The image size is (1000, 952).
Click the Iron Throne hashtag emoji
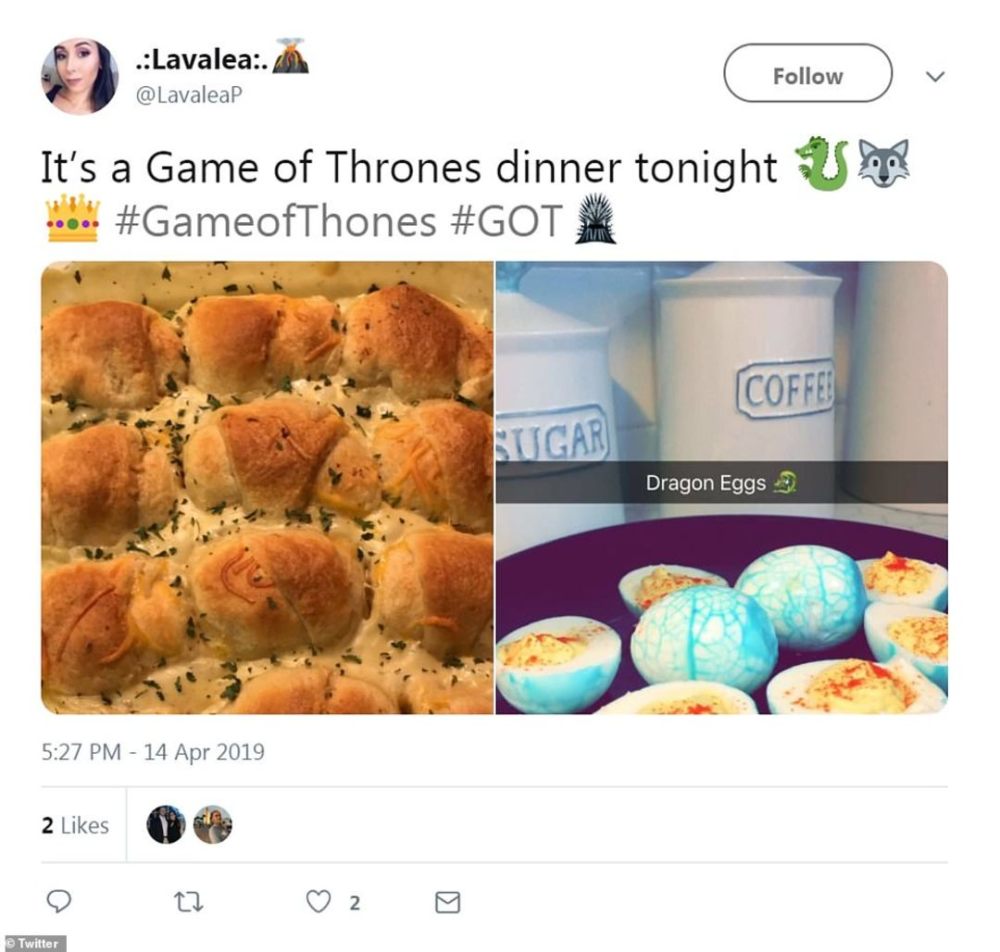(x=594, y=219)
